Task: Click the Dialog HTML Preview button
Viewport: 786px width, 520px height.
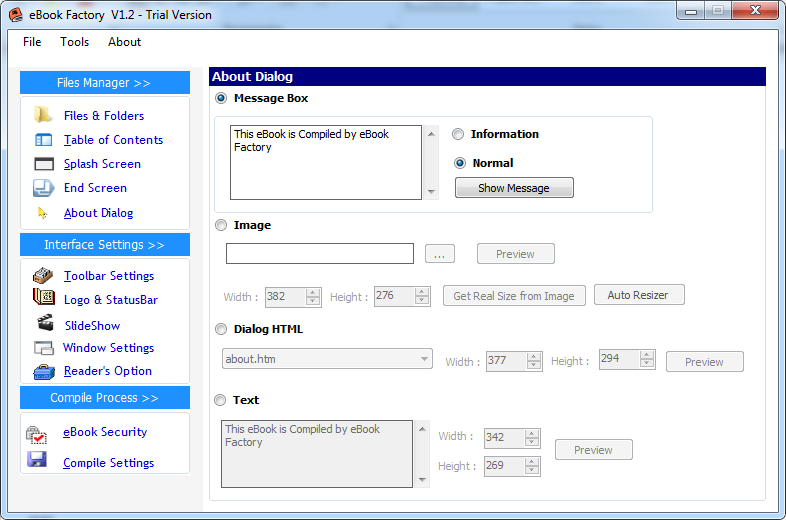Action: click(x=705, y=362)
